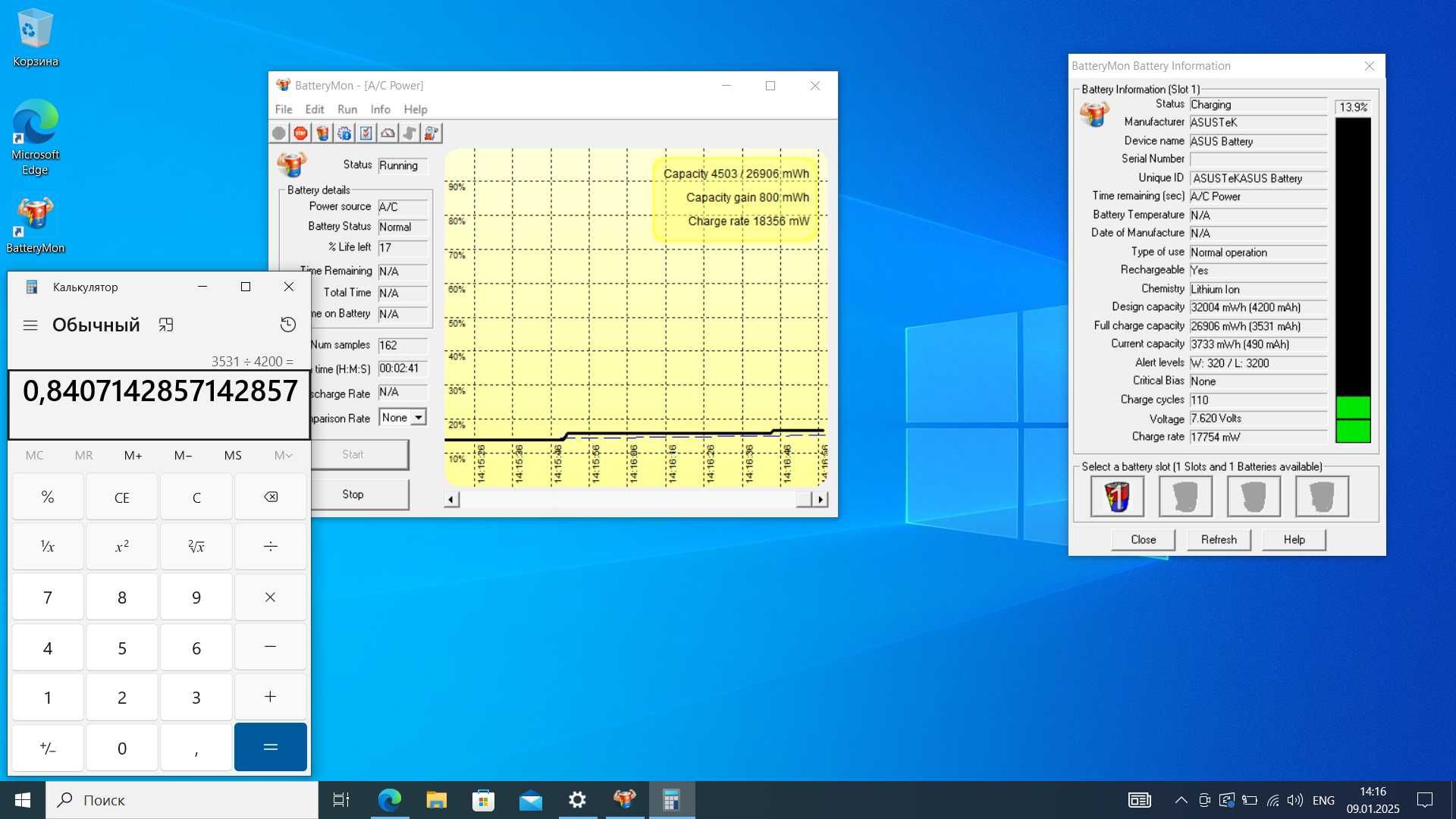Select the fourth greyed-out battery slot
Screen dimensions: 1456x819
(x=1322, y=497)
